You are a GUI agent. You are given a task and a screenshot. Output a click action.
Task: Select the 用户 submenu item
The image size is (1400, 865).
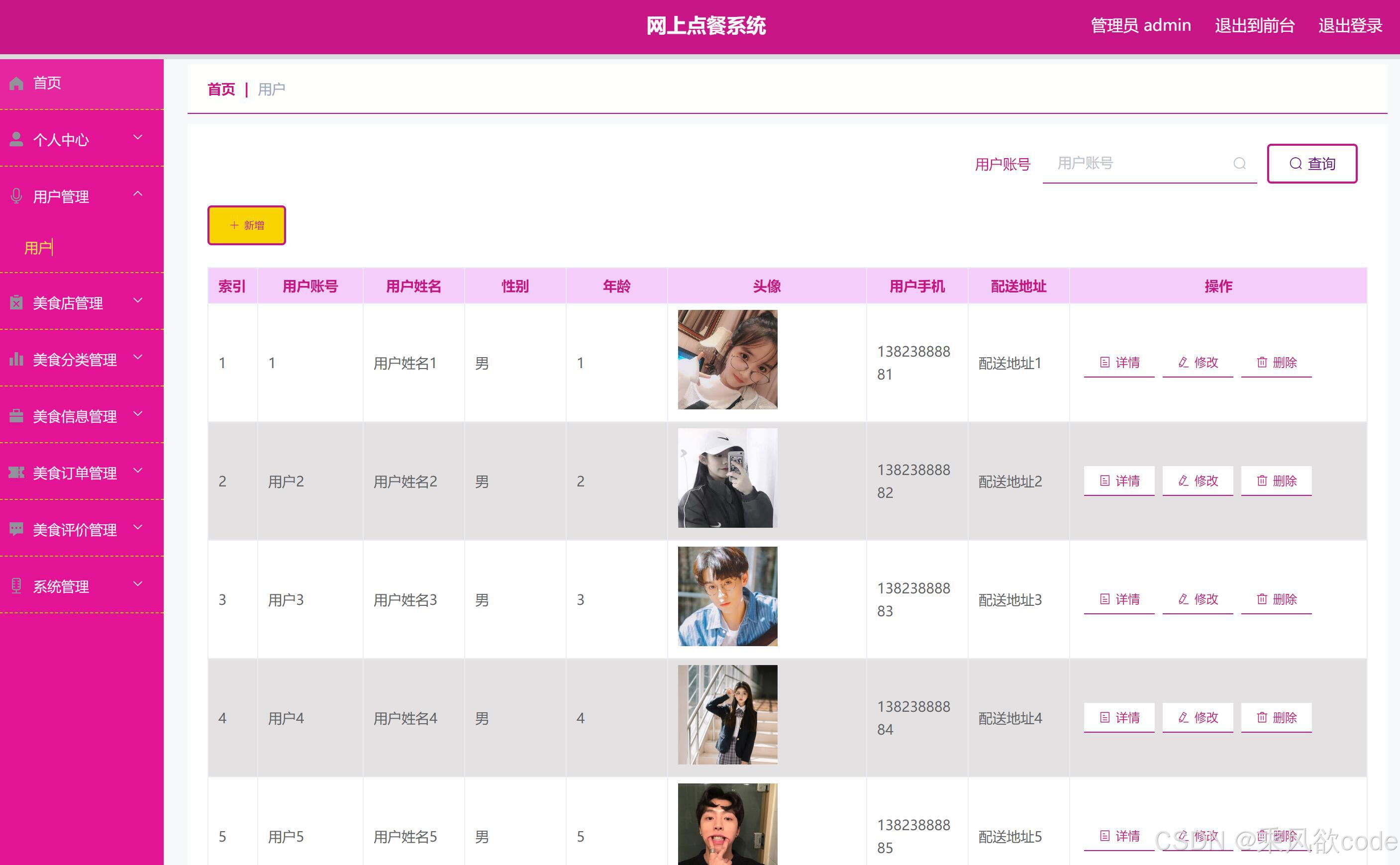tap(38, 248)
